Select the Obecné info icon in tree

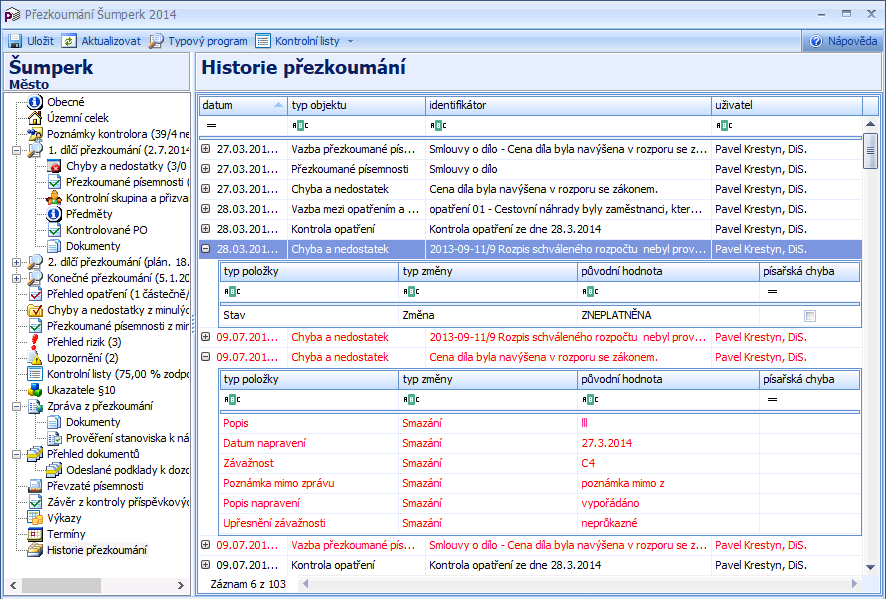35,102
